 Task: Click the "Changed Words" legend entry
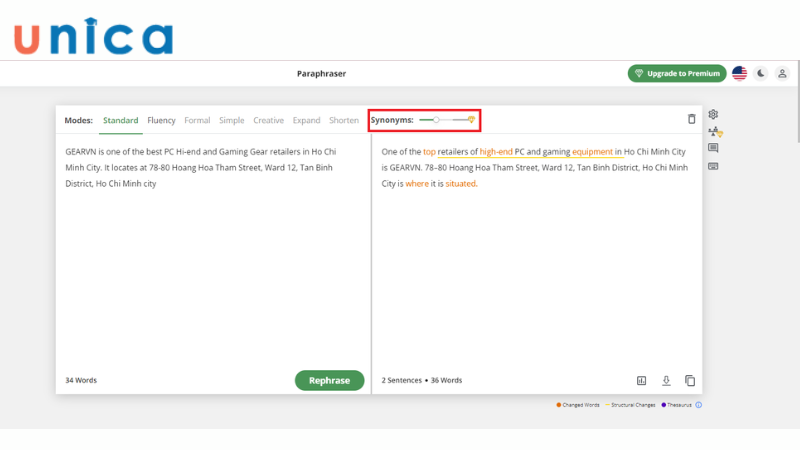click(578, 405)
